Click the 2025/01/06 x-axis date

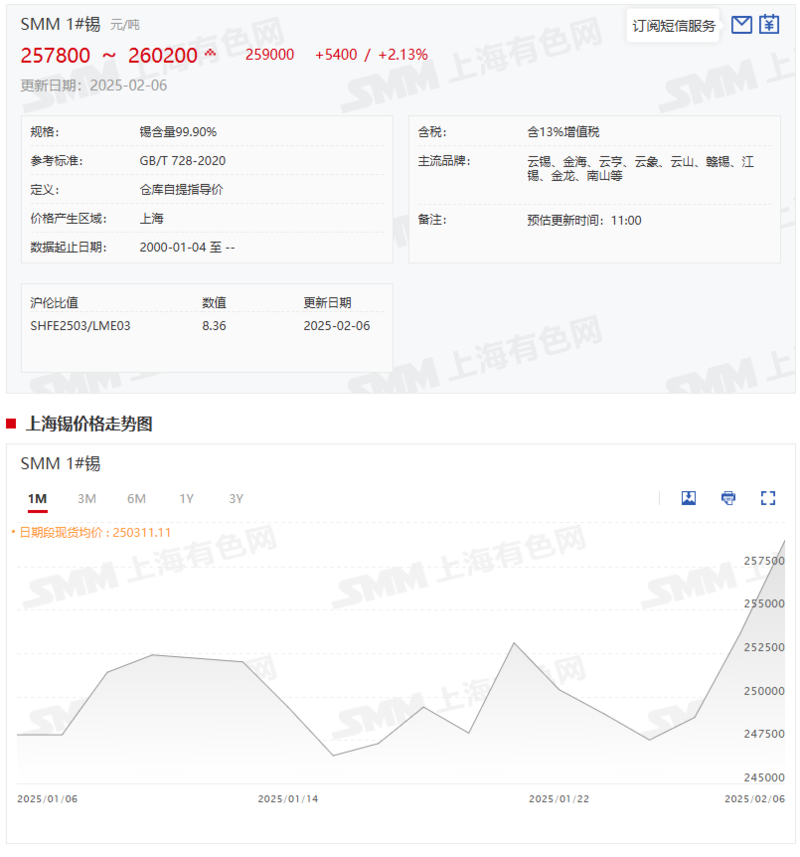pos(48,799)
